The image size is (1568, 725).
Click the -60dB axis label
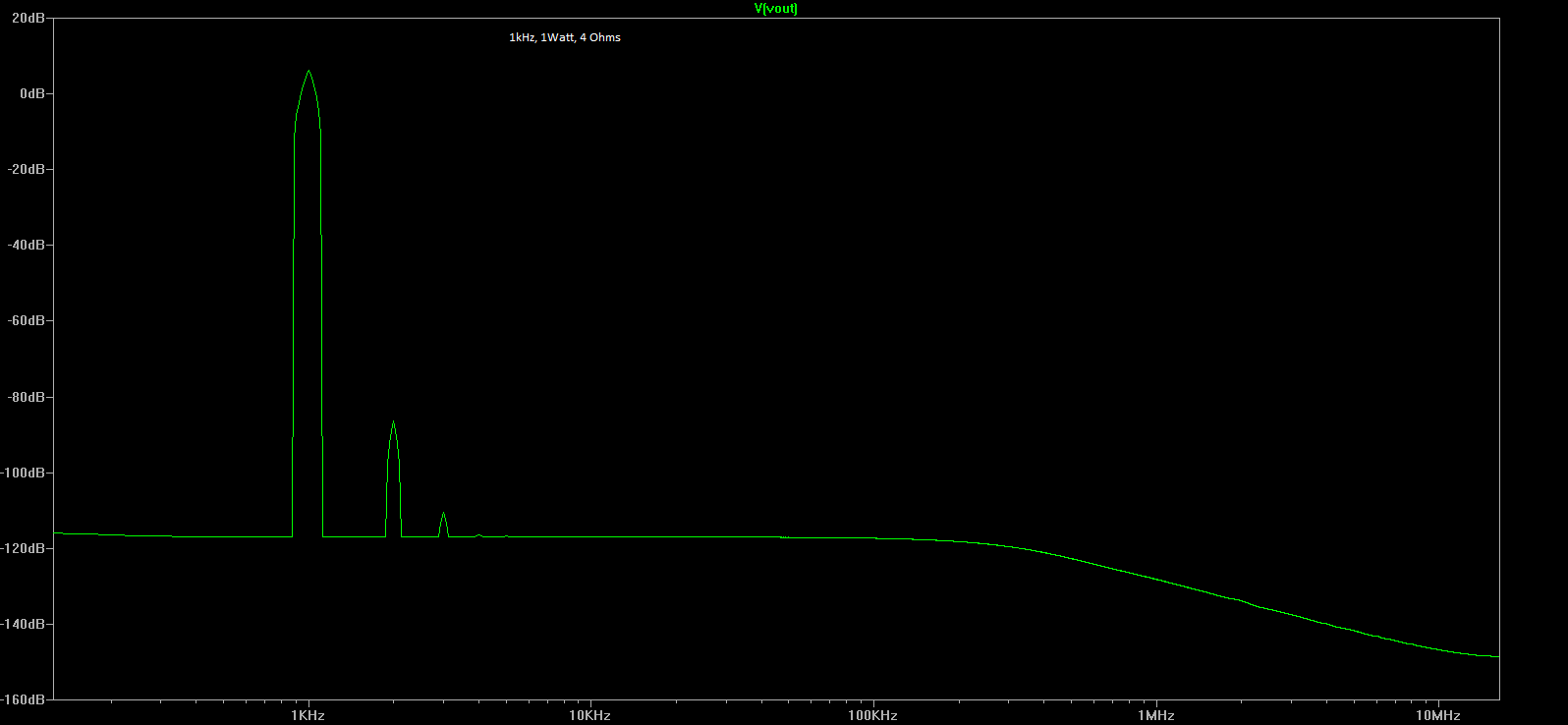point(26,321)
